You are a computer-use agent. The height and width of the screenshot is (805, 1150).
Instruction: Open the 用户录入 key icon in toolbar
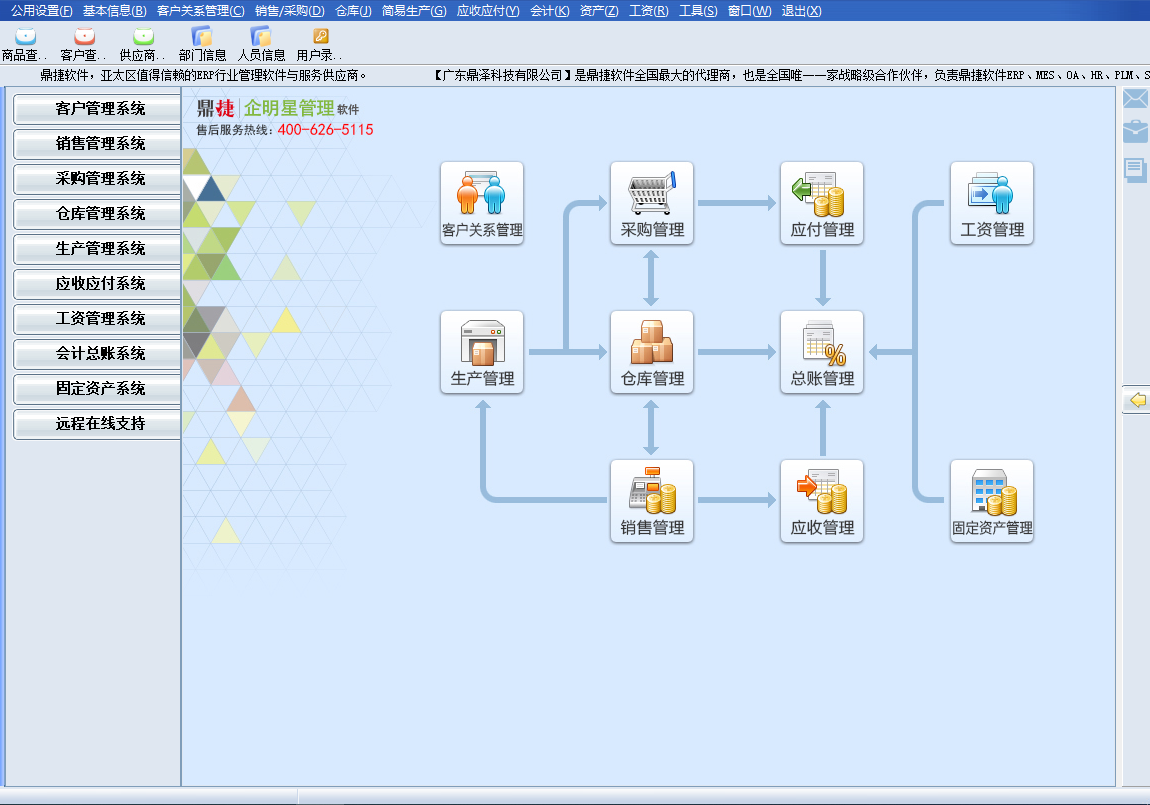[x=320, y=44]
